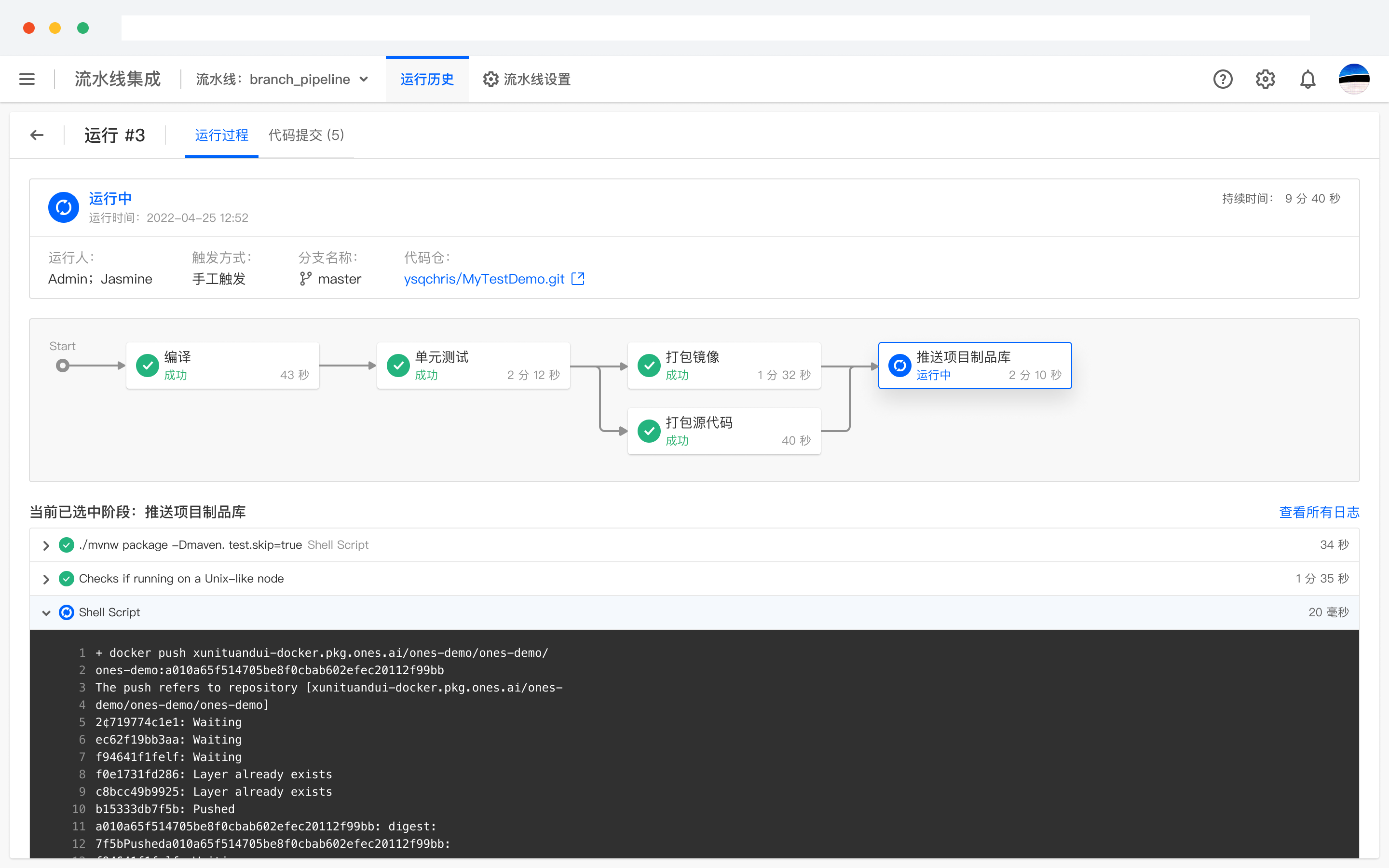
Task: Select the 单元测试 pipeline stage
Action: click(x=473, y=366)
